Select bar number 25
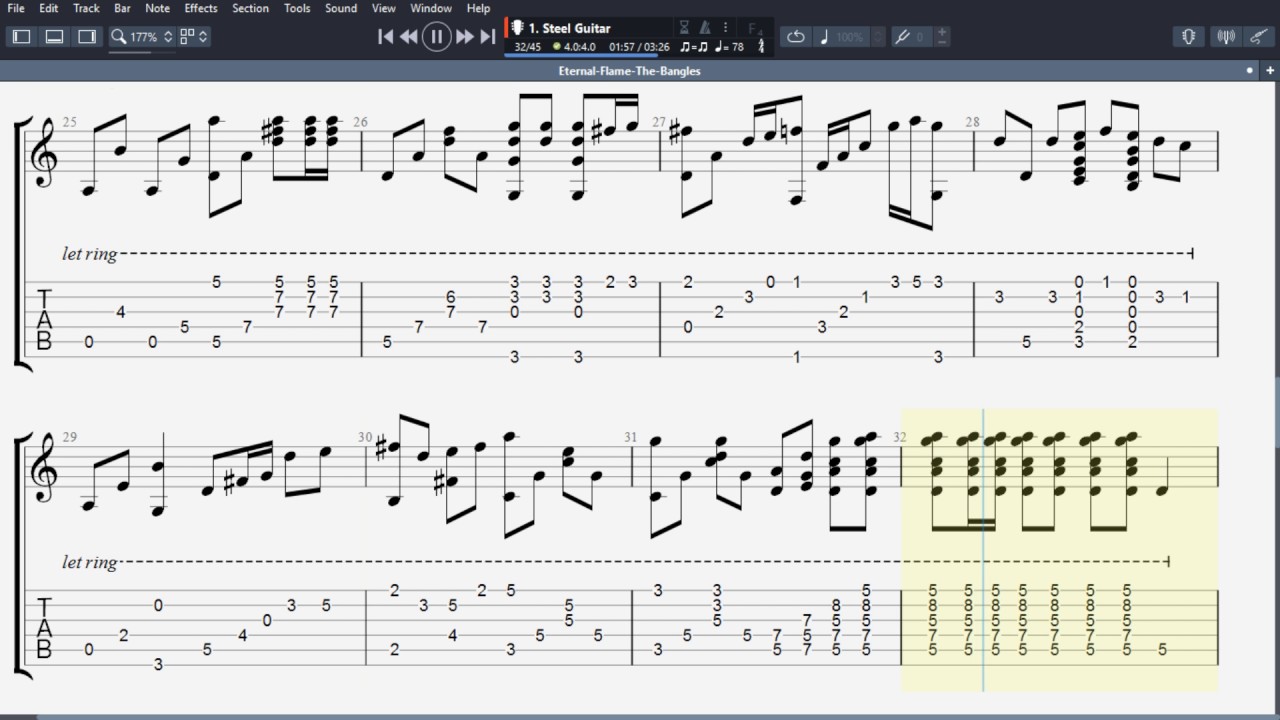The image size is (1280, 720). (x=69, y=122)
